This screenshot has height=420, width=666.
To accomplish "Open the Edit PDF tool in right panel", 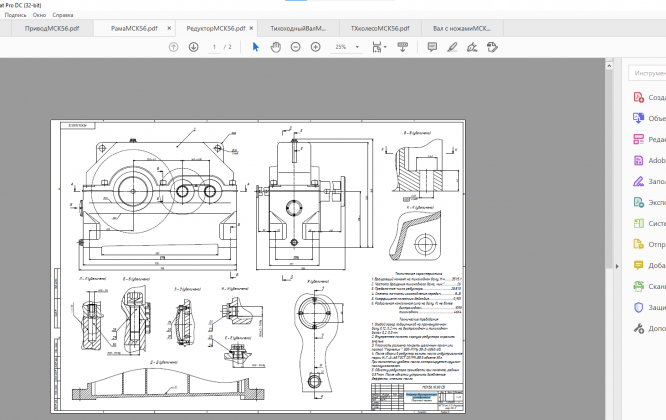I will (639, 139).
